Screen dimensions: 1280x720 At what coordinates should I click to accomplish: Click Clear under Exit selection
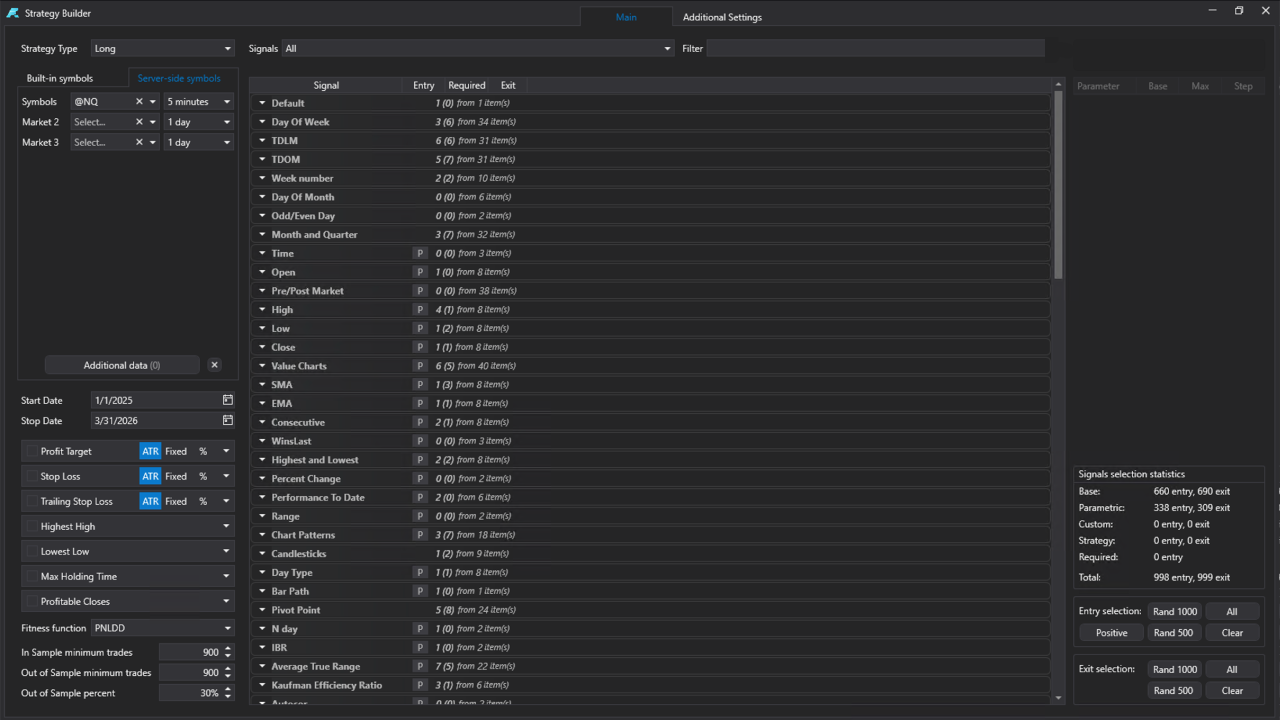pyautogui.click(x=1232, y=690)
